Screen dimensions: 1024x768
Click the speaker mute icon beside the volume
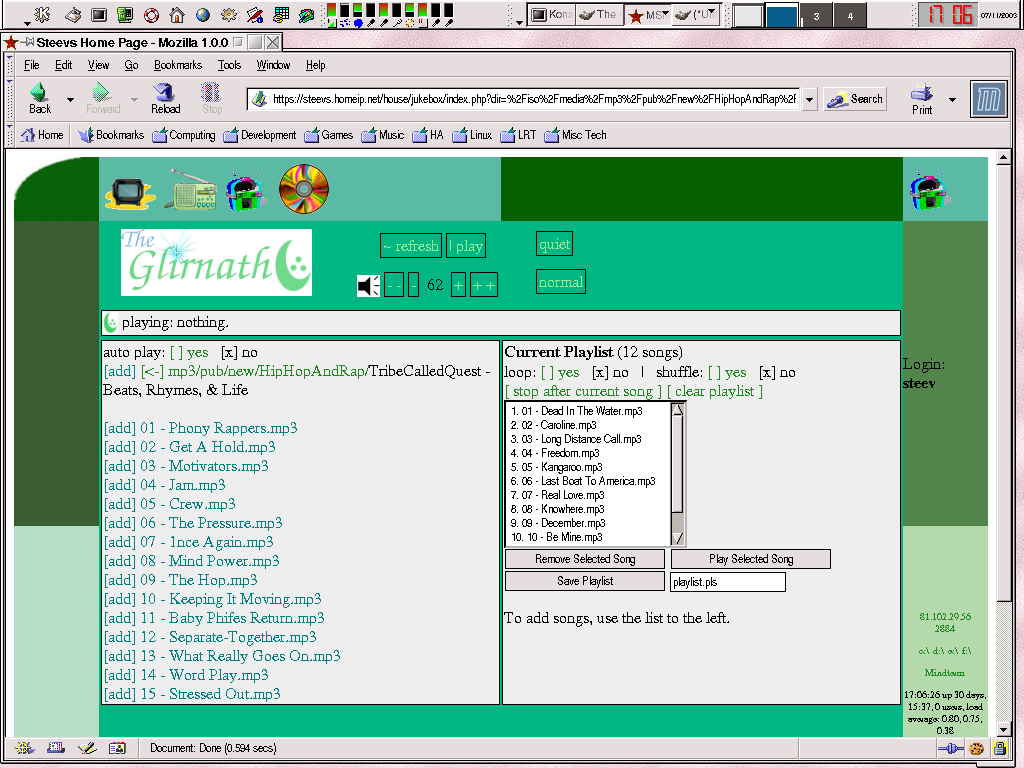tap(368, 285)
